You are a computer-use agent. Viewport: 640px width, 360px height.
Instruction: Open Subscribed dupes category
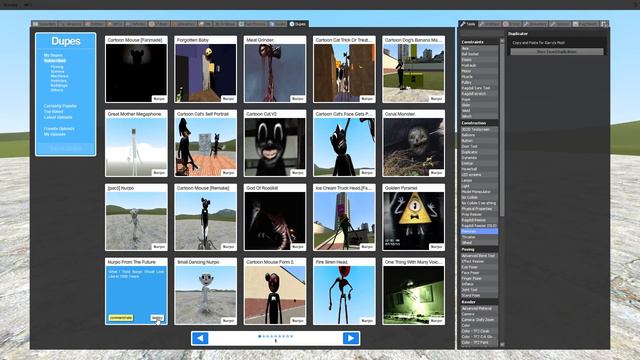tap(55, 60)
